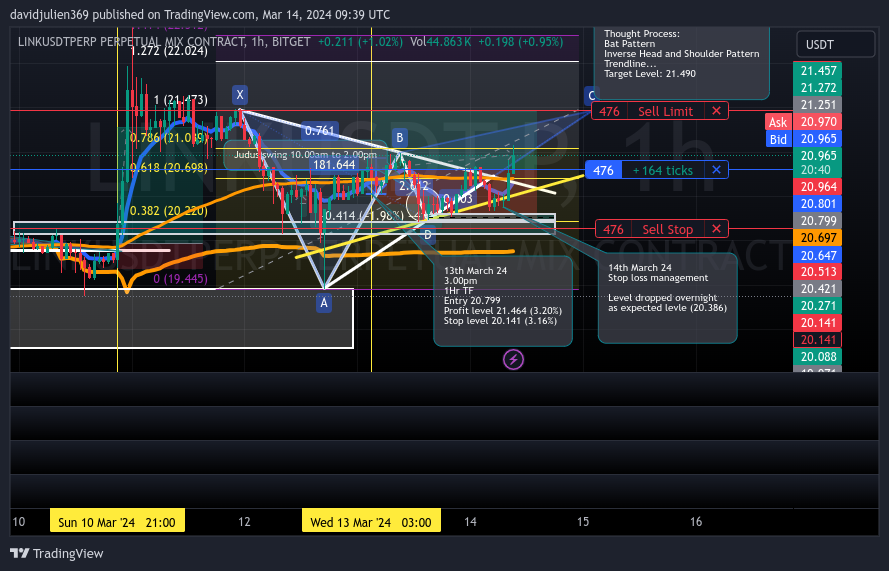Click the Fib 1.272 (22.024) level label
The width and height of the screenshot is (889, 571).
(170, 52)
